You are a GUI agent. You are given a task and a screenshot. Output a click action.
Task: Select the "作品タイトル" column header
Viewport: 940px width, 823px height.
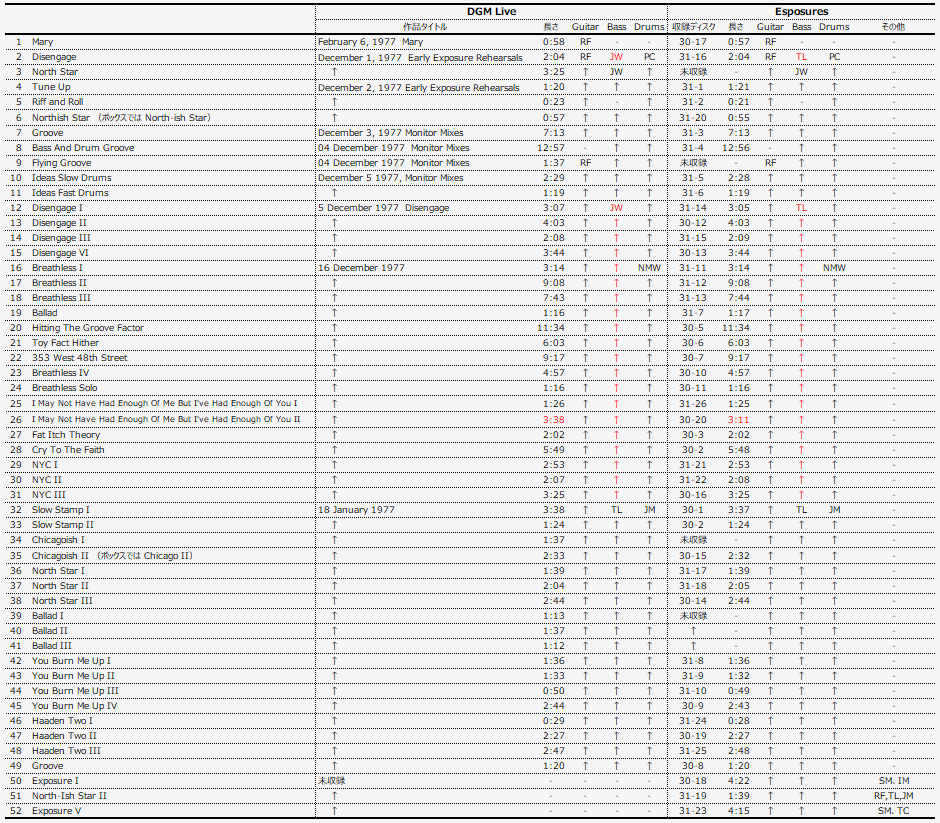424,27
